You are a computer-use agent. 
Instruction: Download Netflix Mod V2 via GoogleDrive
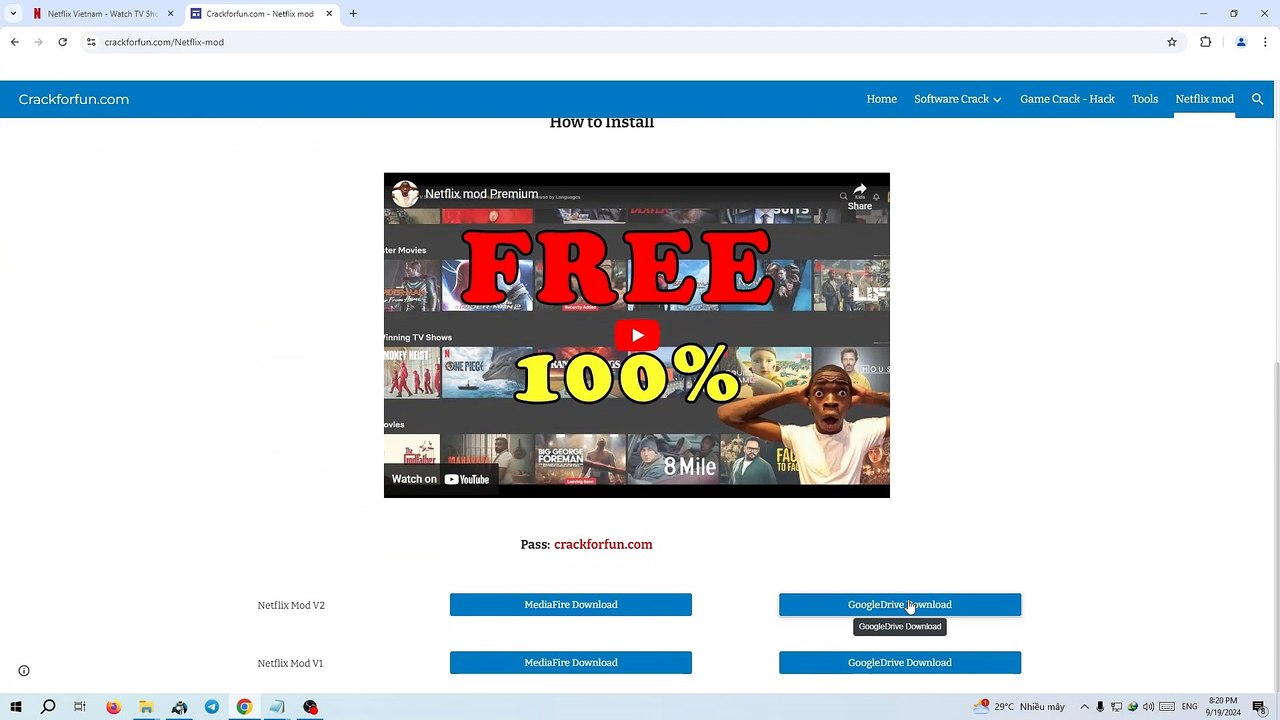[900, 605]
